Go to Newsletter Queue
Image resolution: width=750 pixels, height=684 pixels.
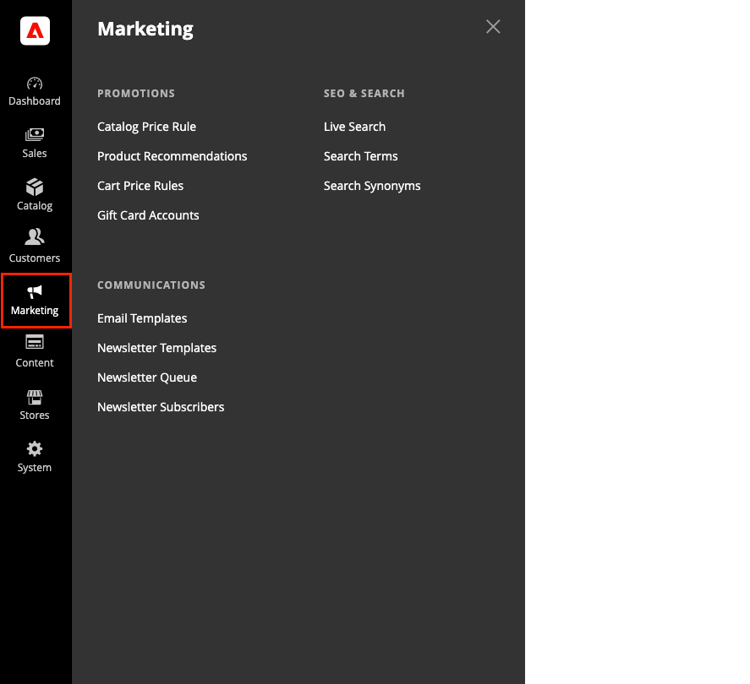pyautogui.click(x=147, y=378)
